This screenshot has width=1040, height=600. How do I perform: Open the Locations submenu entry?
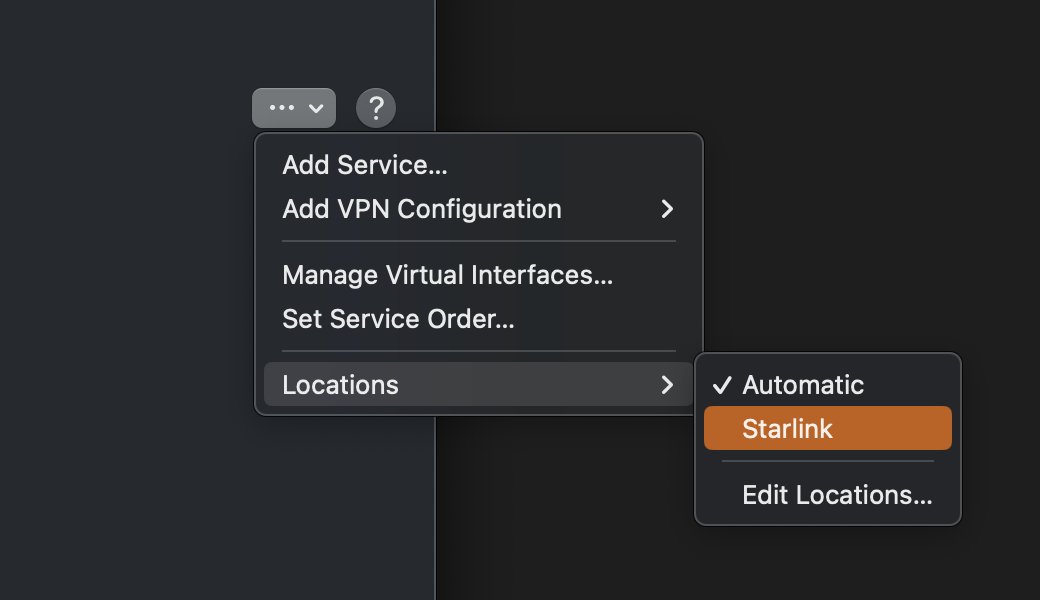[x=478, y=385]
